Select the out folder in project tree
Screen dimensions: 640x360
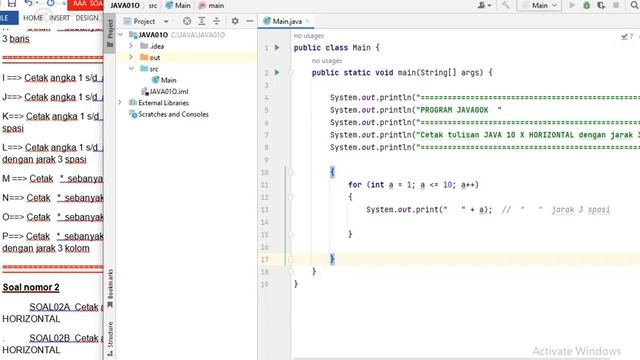tap(150, 58)
